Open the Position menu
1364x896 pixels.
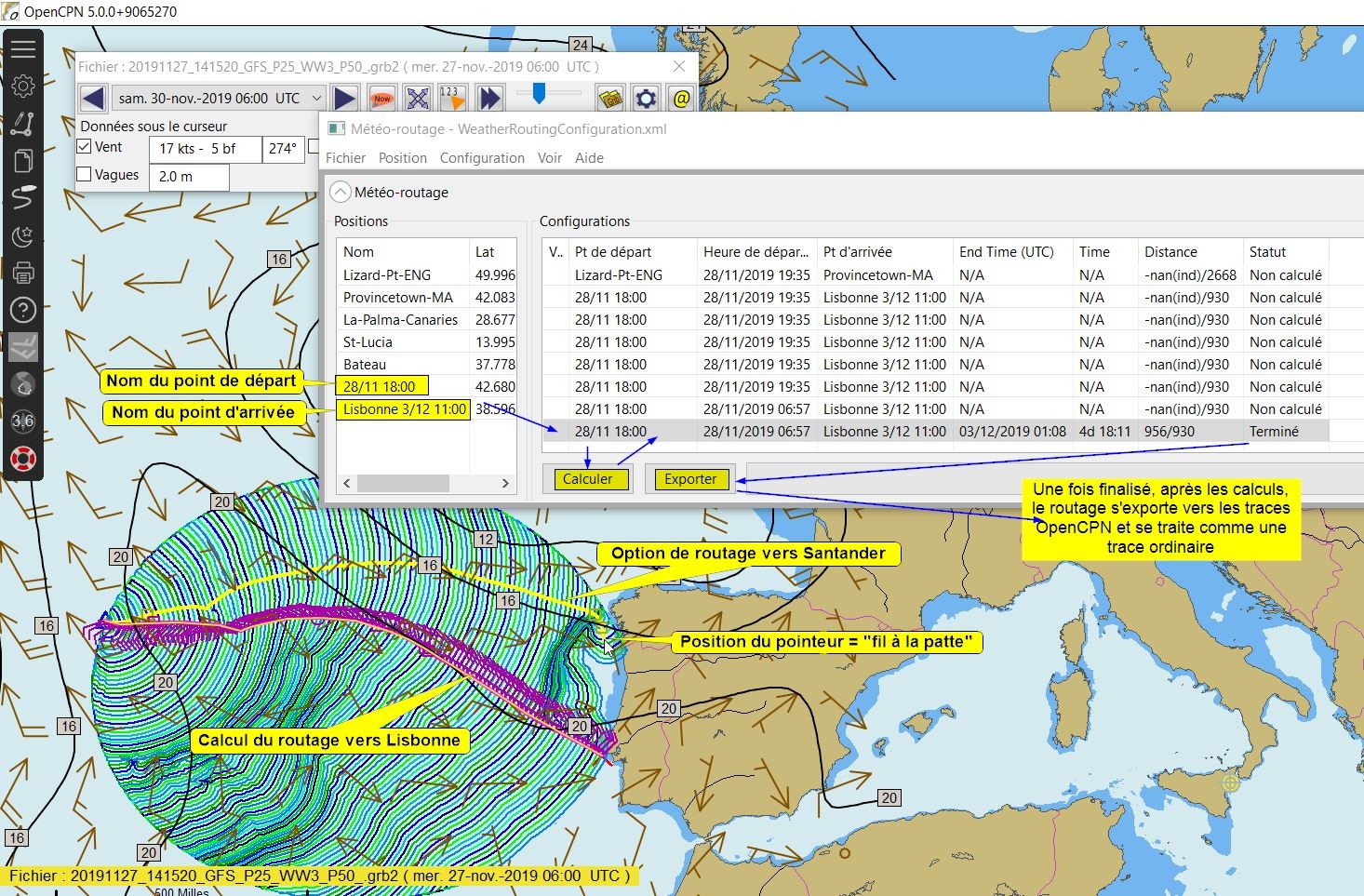pos(402,158)
